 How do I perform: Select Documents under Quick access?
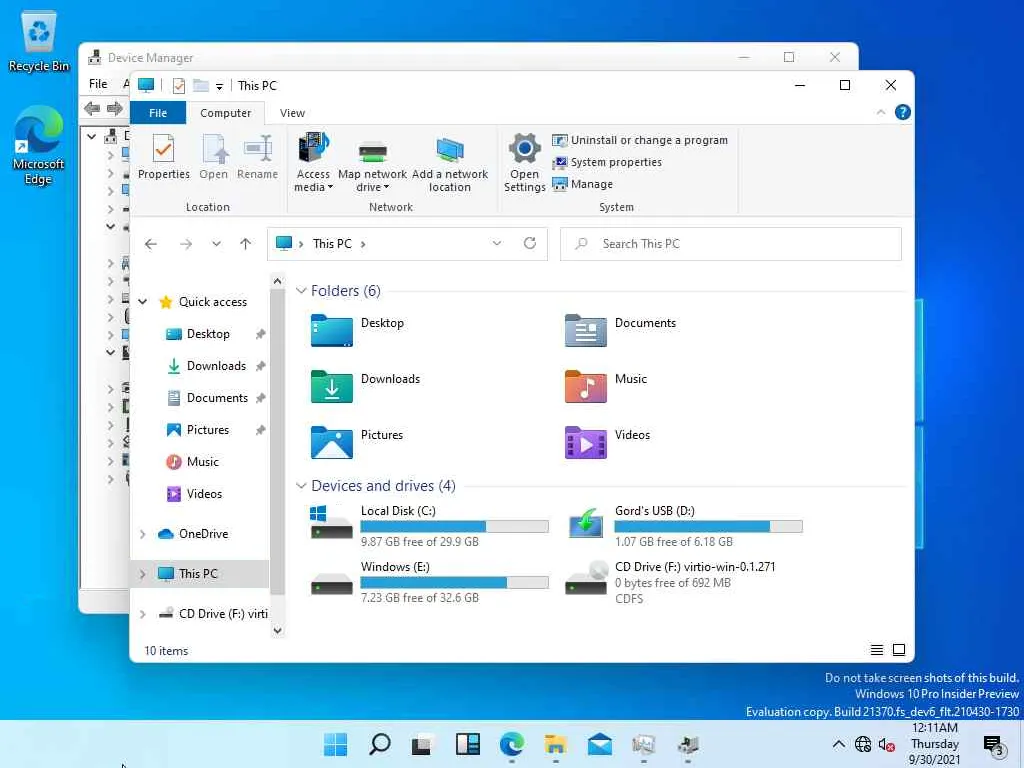click(x=216, y=398)
